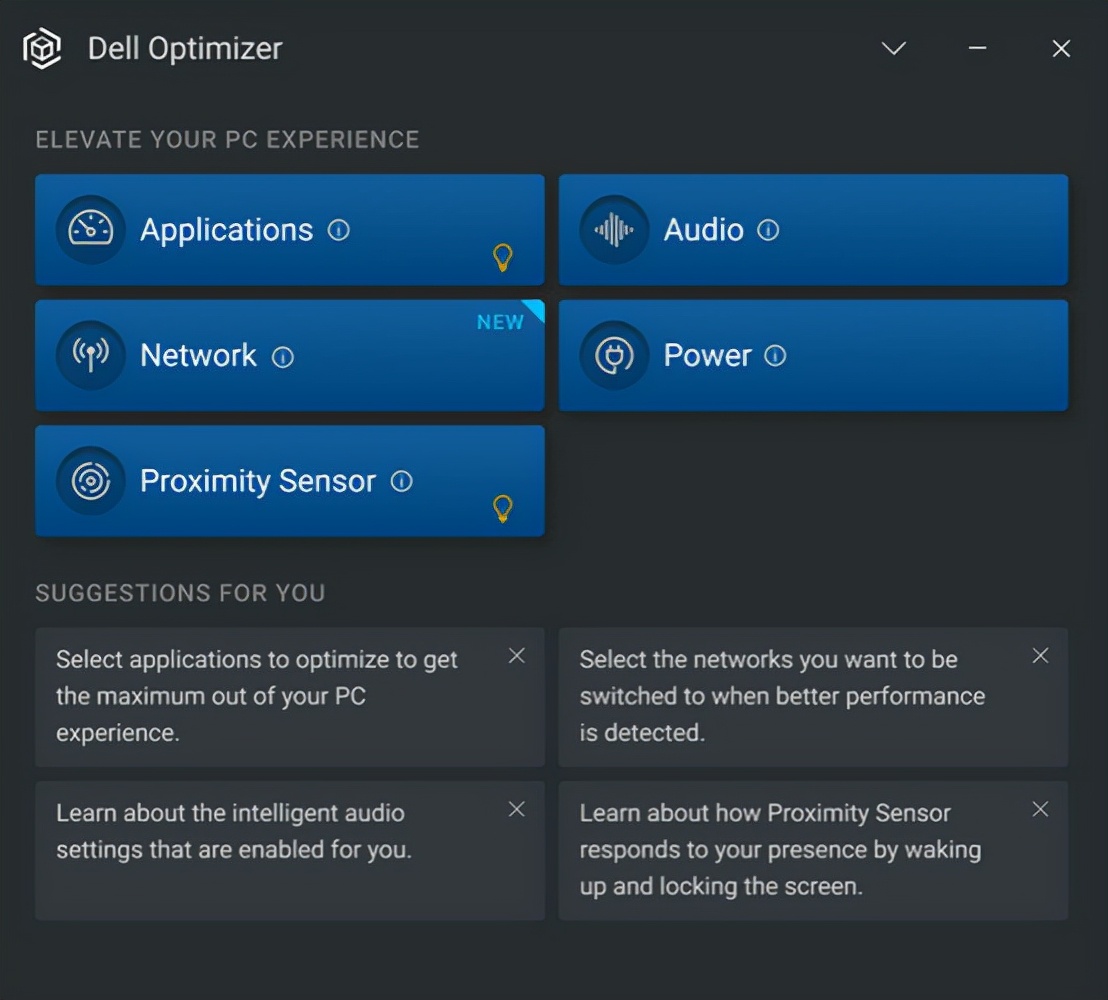Image resolution: width=1108 pixels, height=1000 pixels.
Task: Close the Proximity Sensor presence suggestion
Action: (x=1040, y=809)
